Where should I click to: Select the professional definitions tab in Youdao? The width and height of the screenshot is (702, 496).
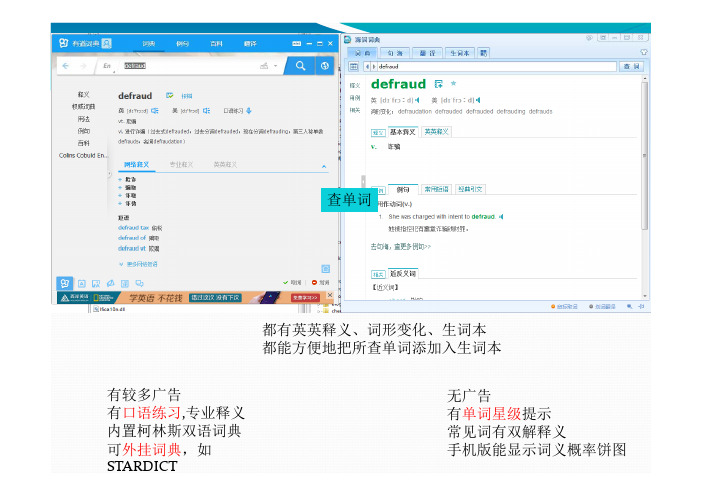point(181,165)
